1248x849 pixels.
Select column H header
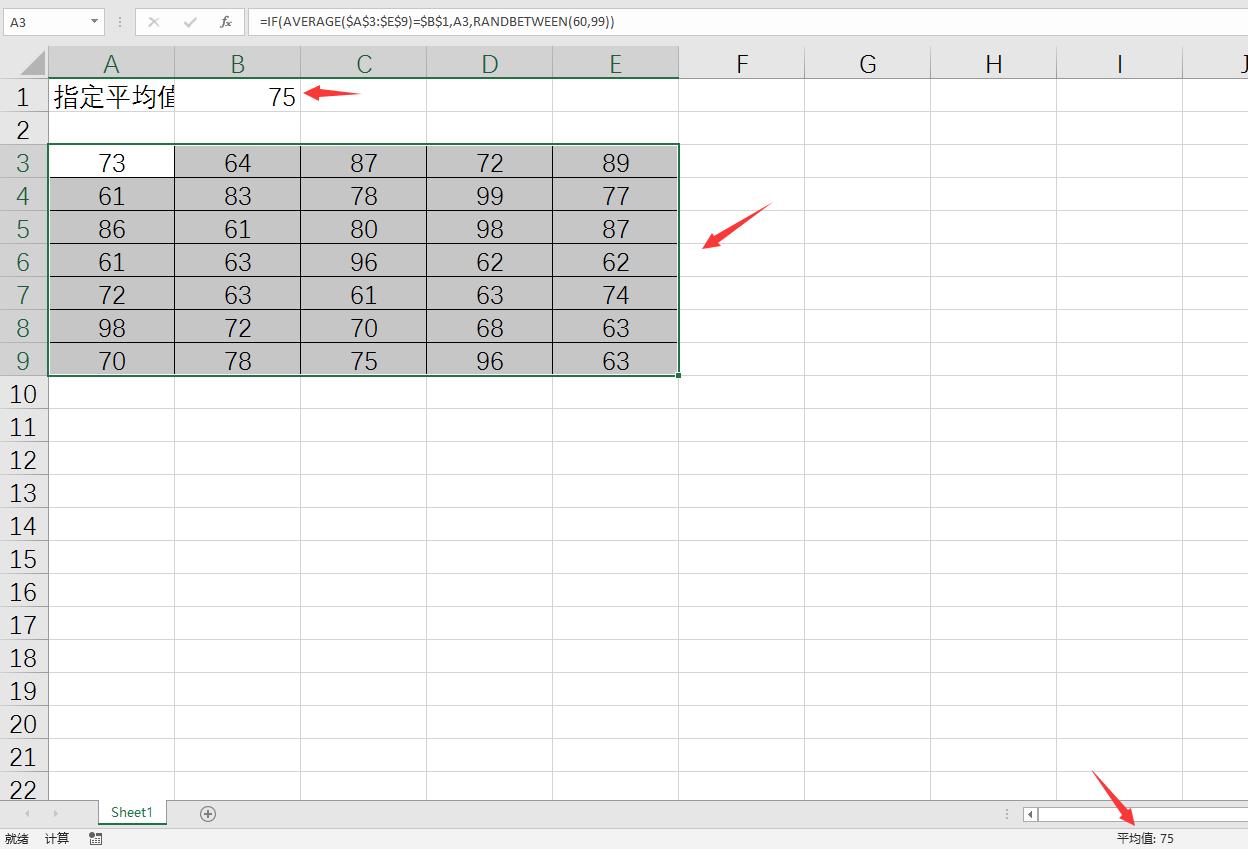coord(993,63)
